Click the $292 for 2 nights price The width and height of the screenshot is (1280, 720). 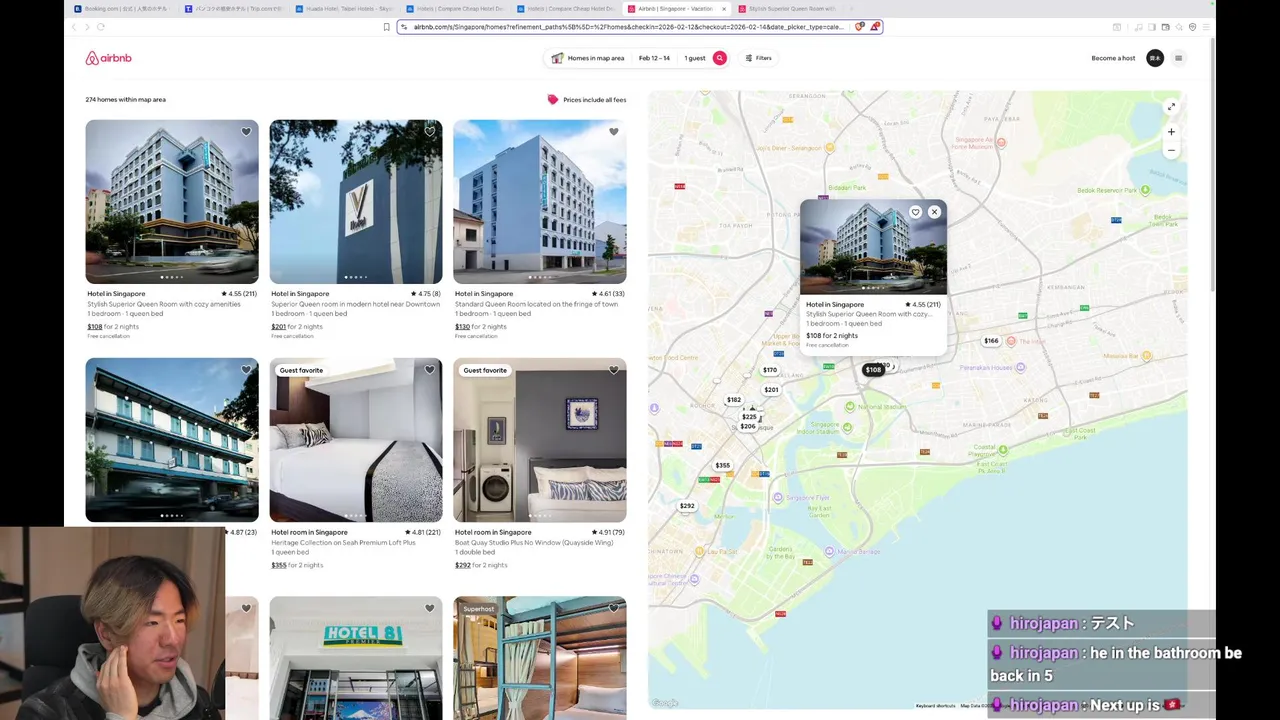click(481, 565)
